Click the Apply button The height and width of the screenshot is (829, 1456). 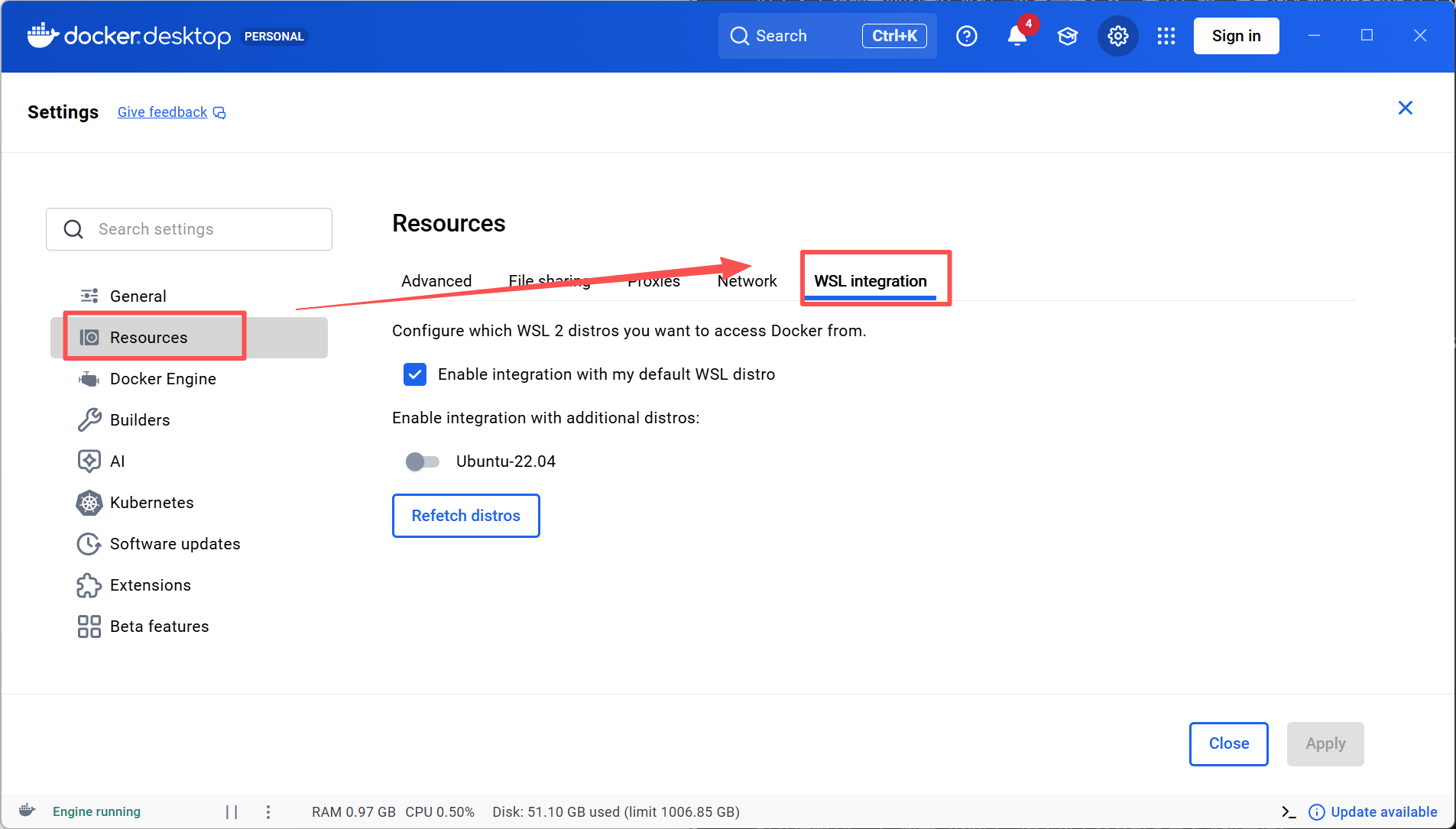tap(1325, 743)
